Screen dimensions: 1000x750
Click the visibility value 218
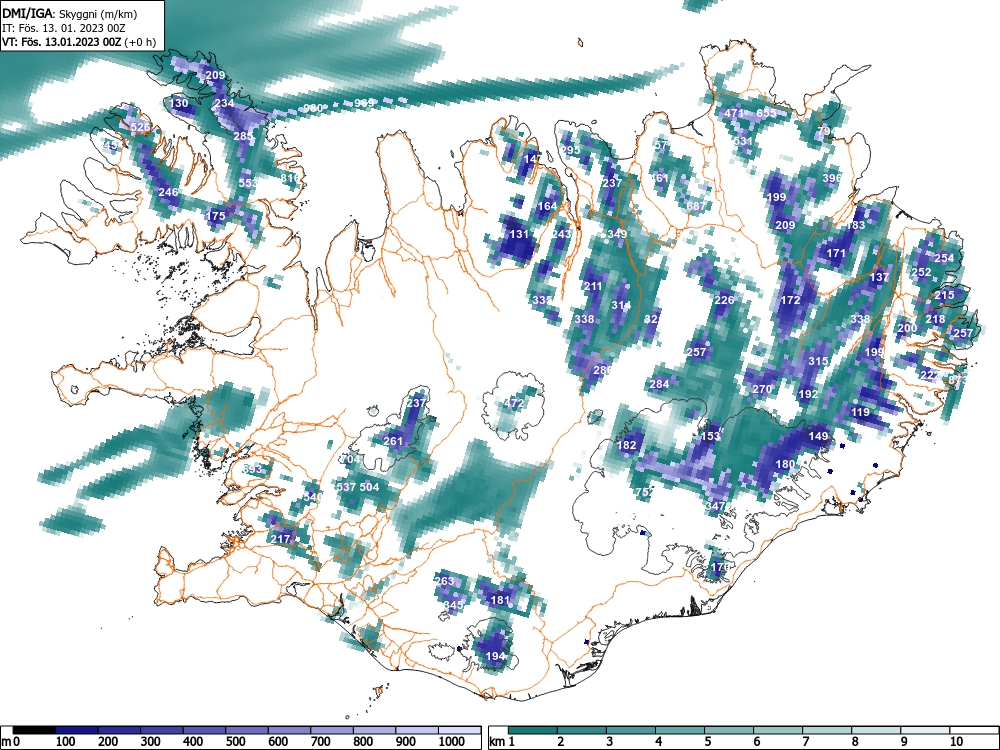[936, 319]
